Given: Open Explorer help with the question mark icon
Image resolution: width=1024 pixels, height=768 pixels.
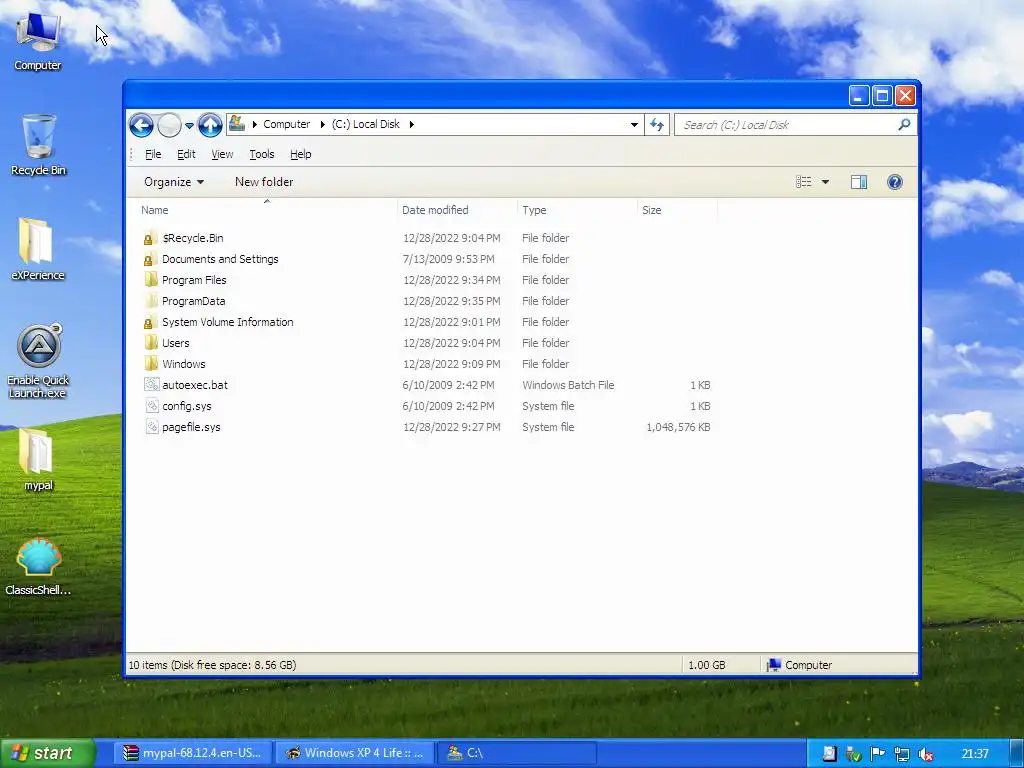Looking at the screenshot, I should (x=895, y=182).
